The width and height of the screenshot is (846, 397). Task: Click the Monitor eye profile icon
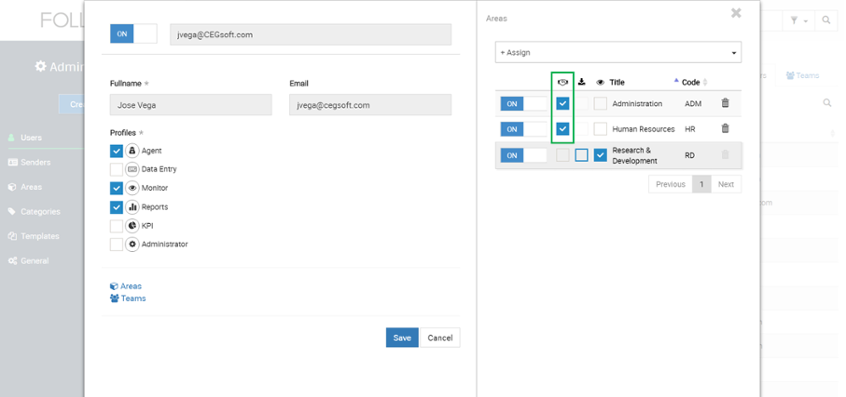(x=132, y=188)
